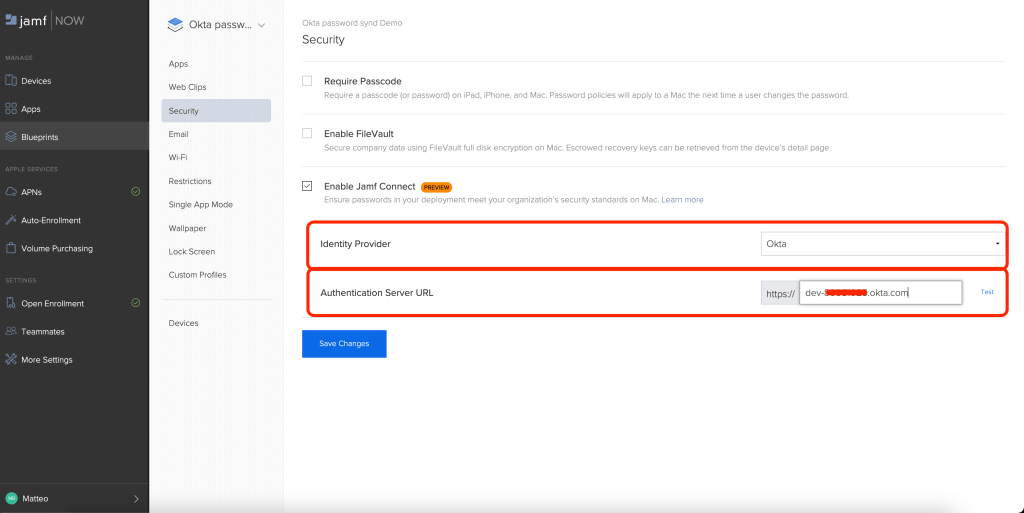Click the Jamf Now logo
The height and width of the screenshot is (513, 1024).
[x=47, y=20]
